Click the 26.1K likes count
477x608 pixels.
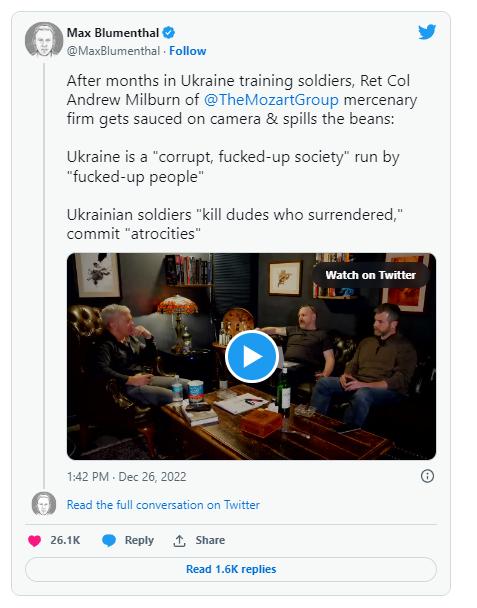pyautogui.click(x=65, y=540)
